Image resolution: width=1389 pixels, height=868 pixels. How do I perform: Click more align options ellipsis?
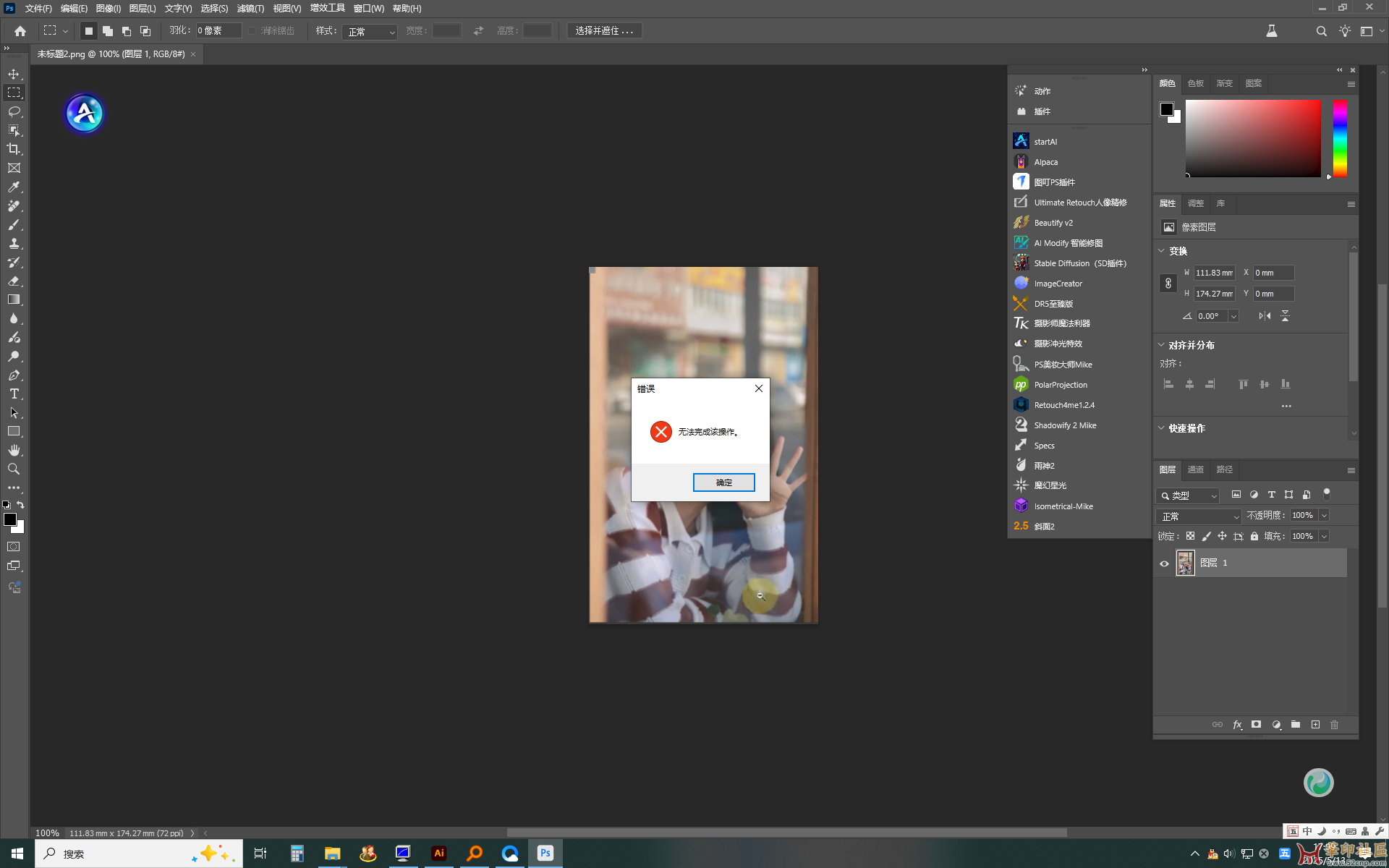(x=1286, y=406)
